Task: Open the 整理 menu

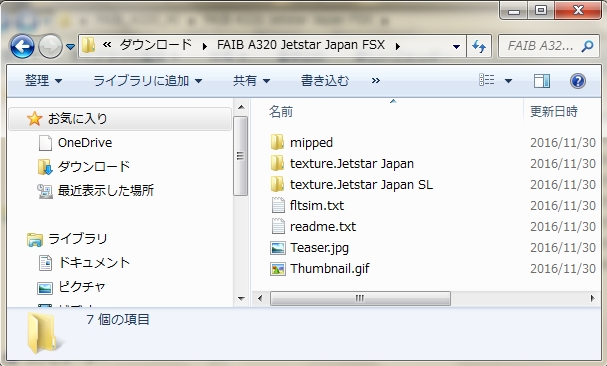Action: pyautogui.click(x=43, y=81)
